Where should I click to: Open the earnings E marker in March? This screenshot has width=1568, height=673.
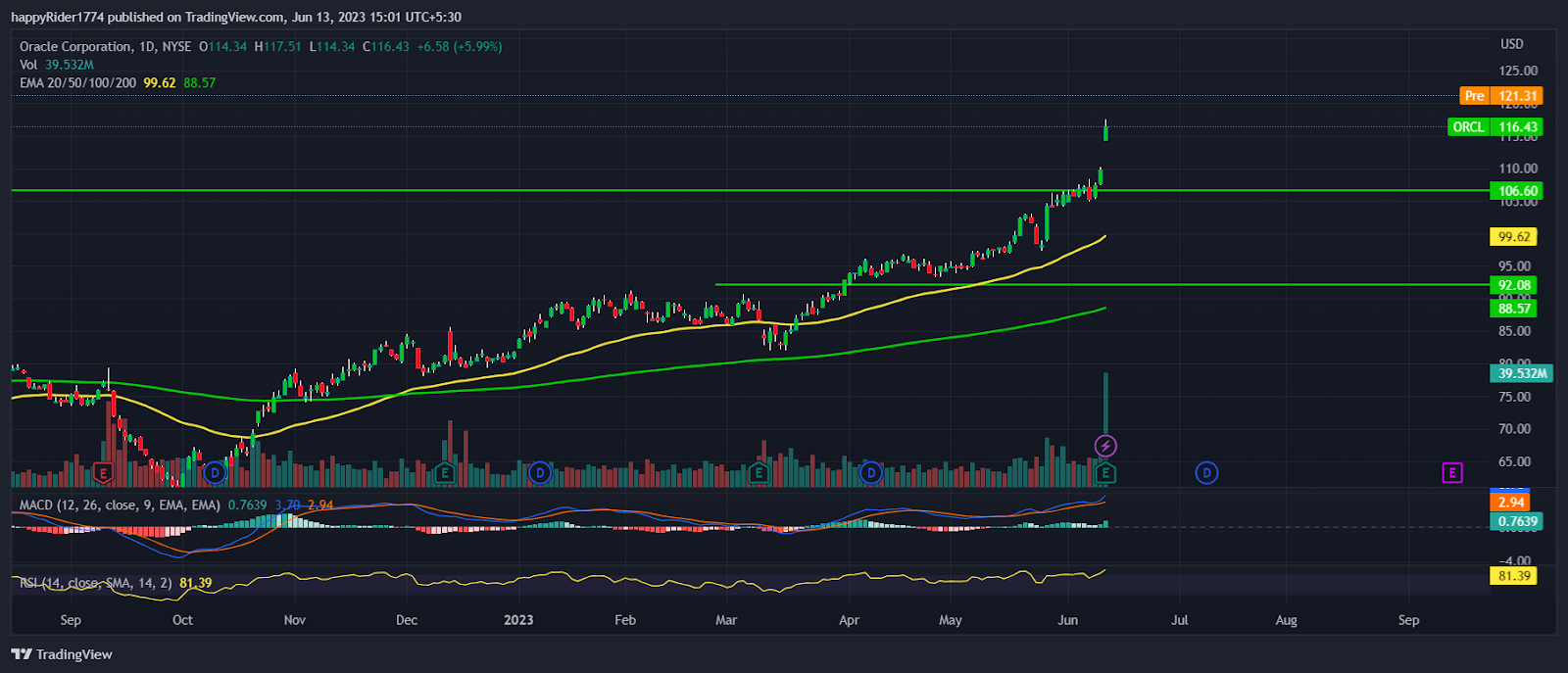(758, 473)
